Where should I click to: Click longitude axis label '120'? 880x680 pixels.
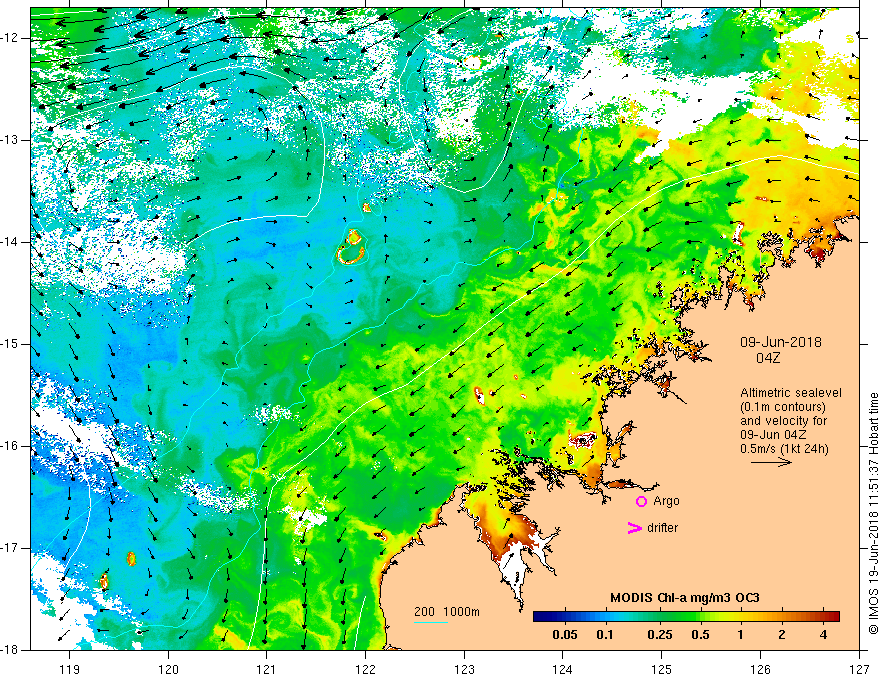click(168, 669)
